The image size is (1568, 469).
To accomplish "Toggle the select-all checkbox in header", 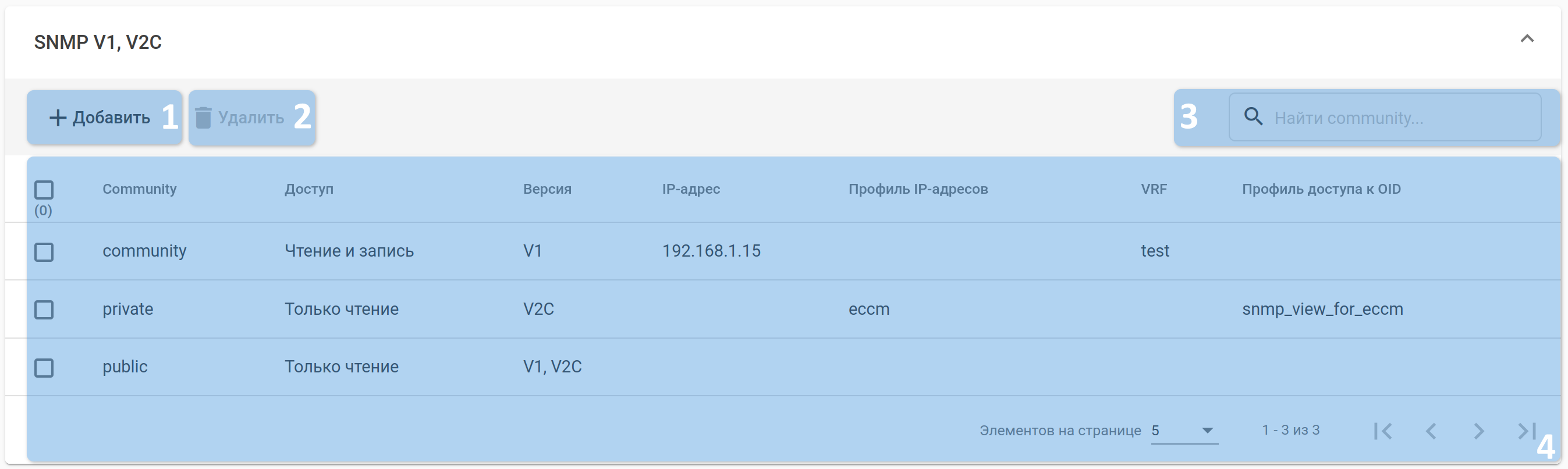I will click(x=44, y=190).
